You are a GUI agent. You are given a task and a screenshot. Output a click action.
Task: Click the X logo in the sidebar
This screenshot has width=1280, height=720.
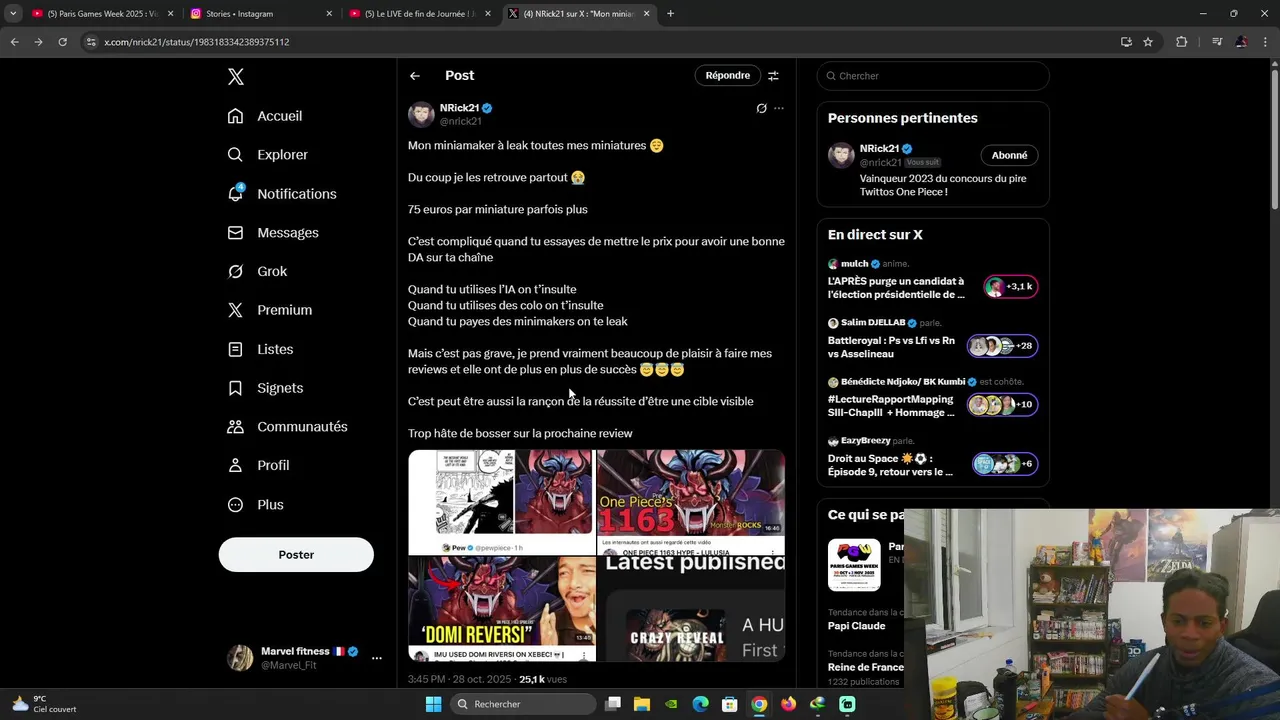[x=235, y=77]
